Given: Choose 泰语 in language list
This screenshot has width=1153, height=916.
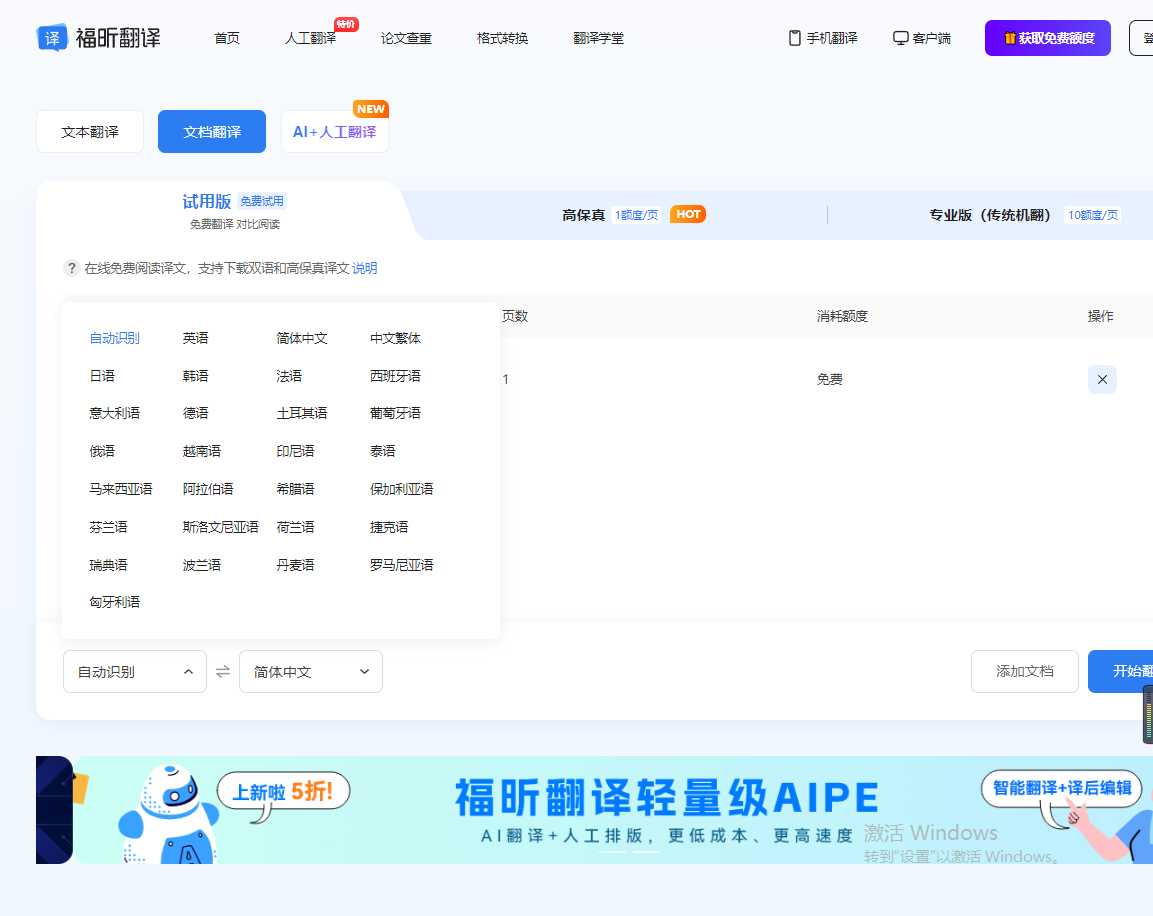Looking at the screenshot, I should [x=382, y=451].
